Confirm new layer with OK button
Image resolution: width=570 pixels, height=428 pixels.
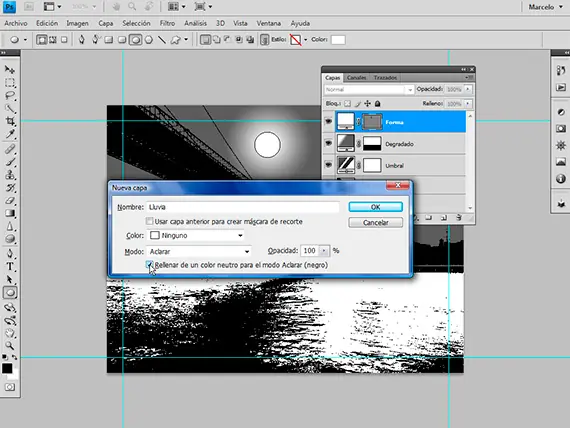[x=376, y=207]
